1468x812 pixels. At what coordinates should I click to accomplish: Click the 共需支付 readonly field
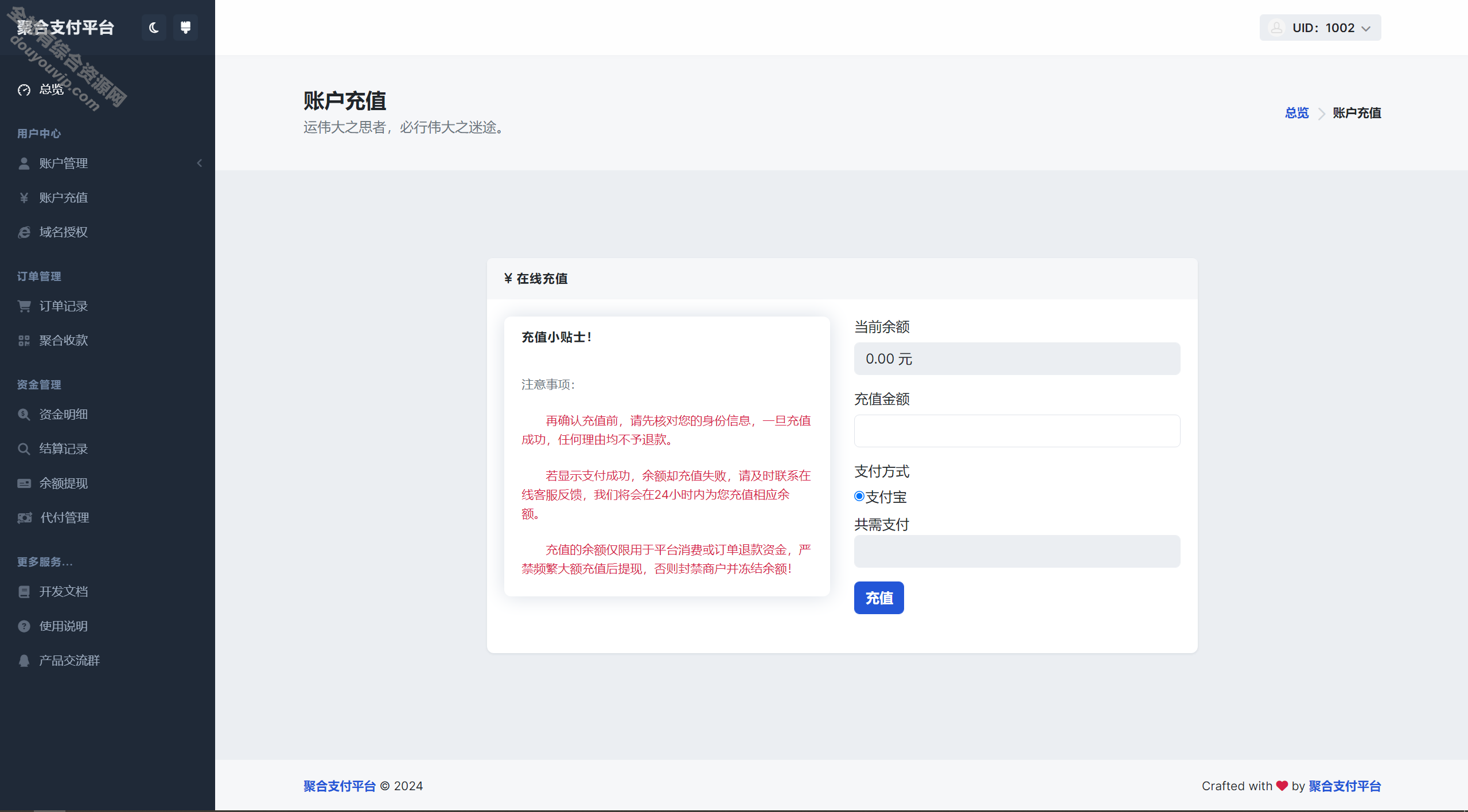click(1017, 551)
